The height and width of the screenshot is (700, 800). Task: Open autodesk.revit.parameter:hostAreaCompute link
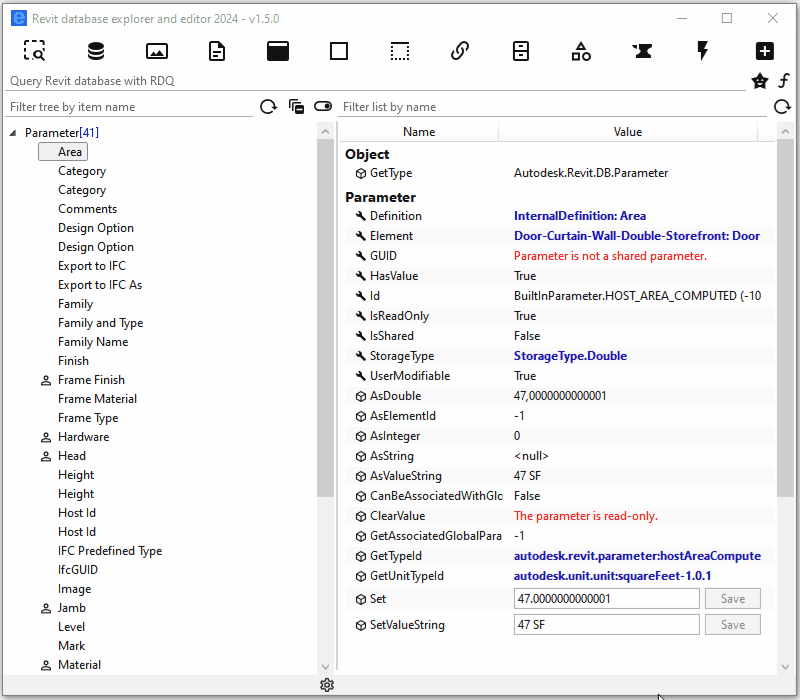pos(637,556)
